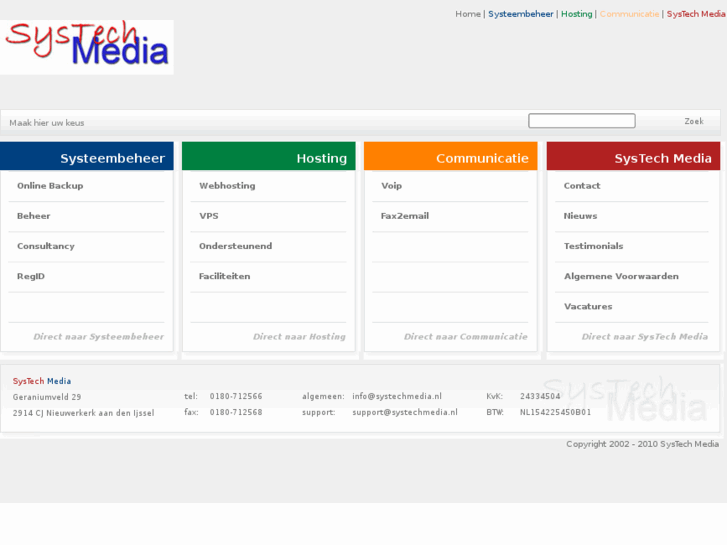The image size is (727, 545).
Task: Open Hosting in the top navigation
Action: click(x=577, y=14)
